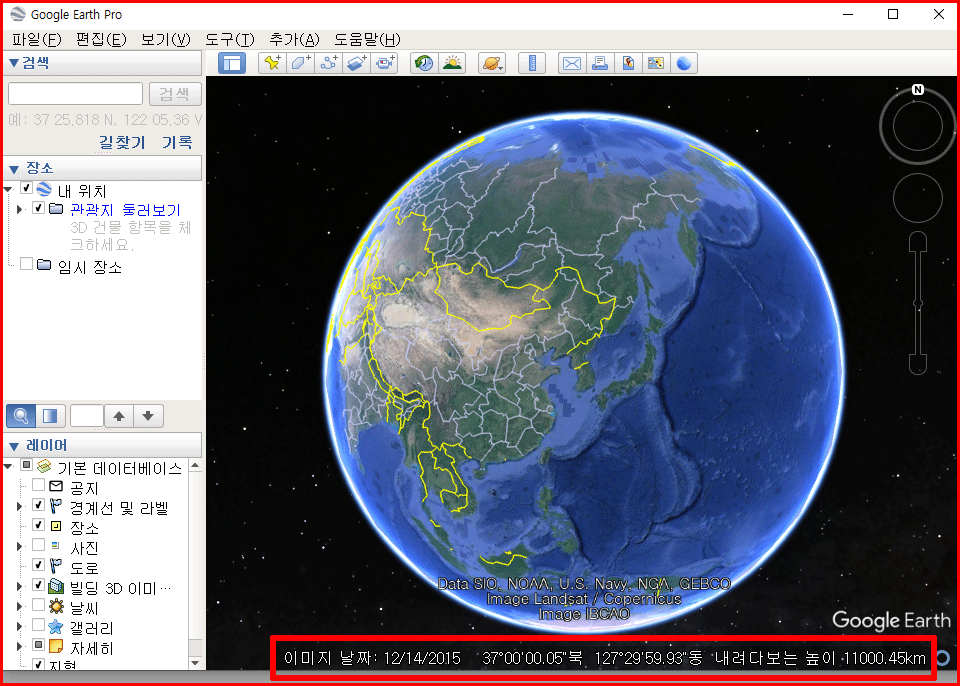The height and width of the screenshot is (686, 960).
Task: Check the 갤러리 layer checkbox
Action: point(39,624)
